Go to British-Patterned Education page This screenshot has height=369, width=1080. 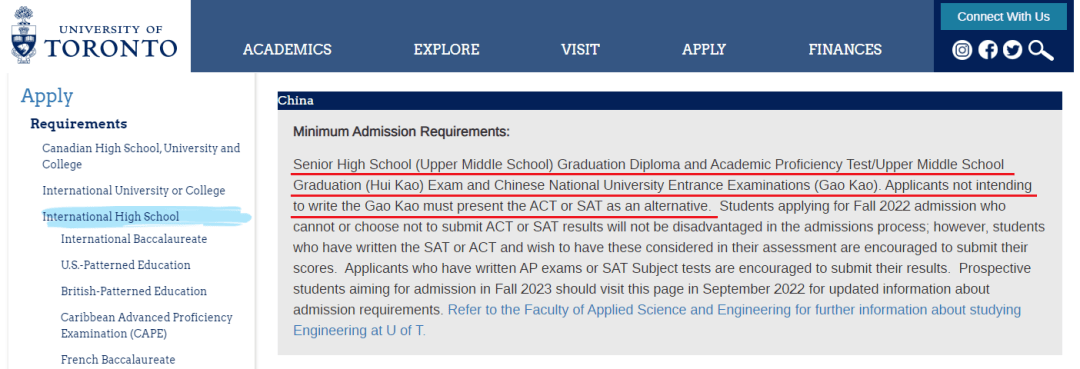(x=134, y=291)
